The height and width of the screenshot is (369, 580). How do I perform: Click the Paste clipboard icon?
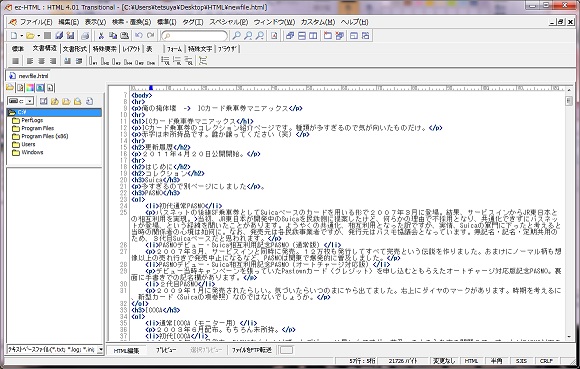125,36
